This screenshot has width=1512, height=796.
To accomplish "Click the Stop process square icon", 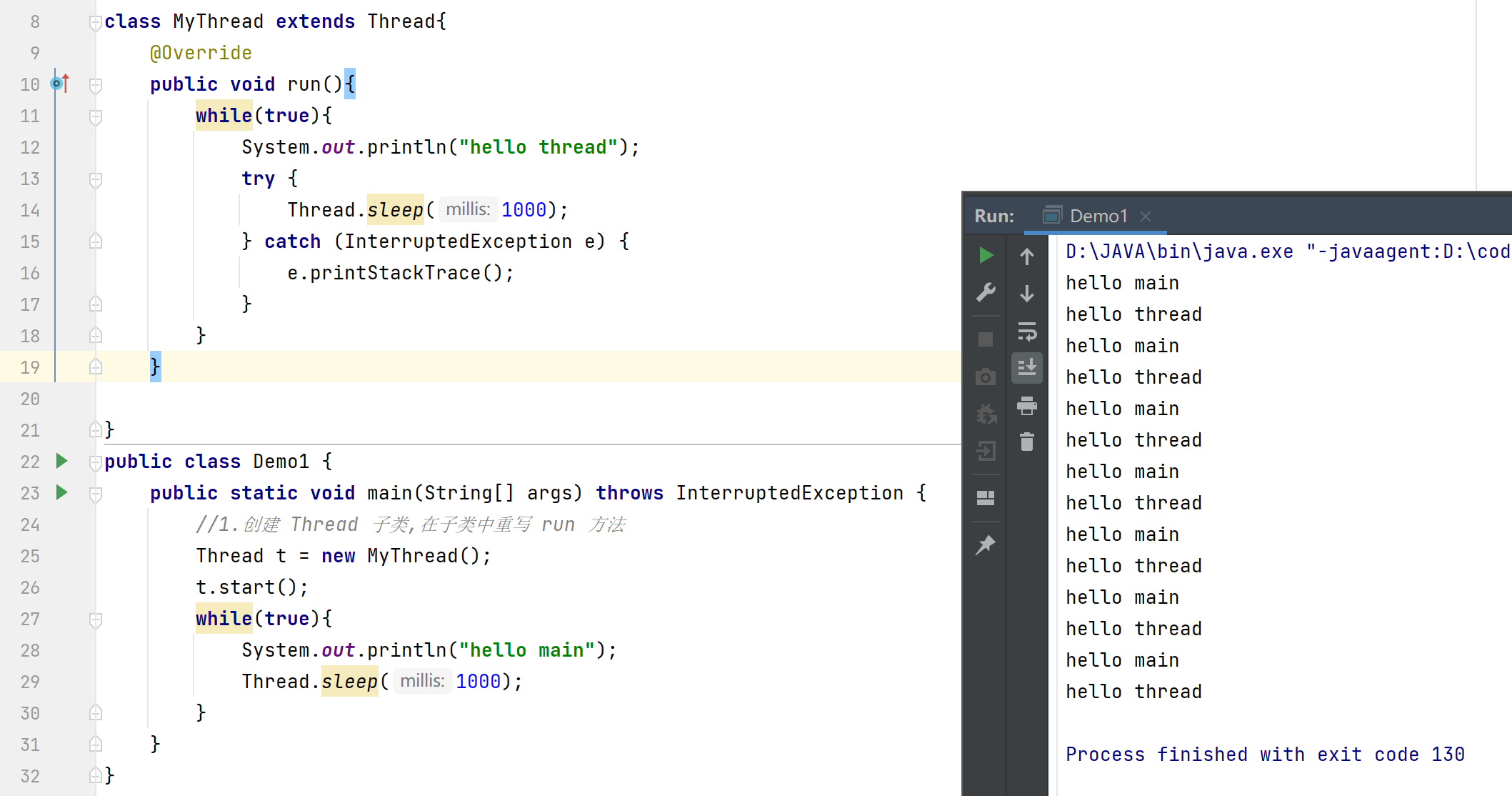I will point(986,339).
